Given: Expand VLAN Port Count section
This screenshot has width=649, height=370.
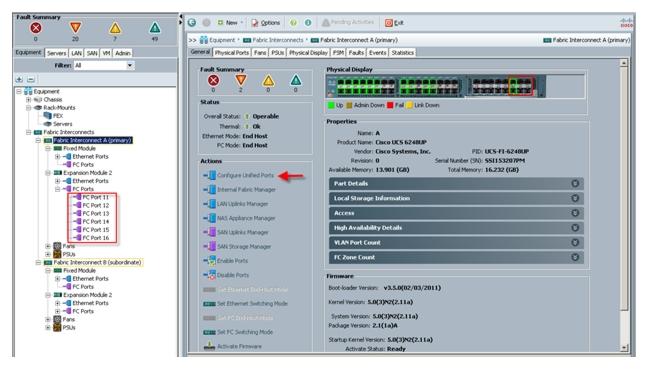Looking at the screenshot, I should [456, 243].
